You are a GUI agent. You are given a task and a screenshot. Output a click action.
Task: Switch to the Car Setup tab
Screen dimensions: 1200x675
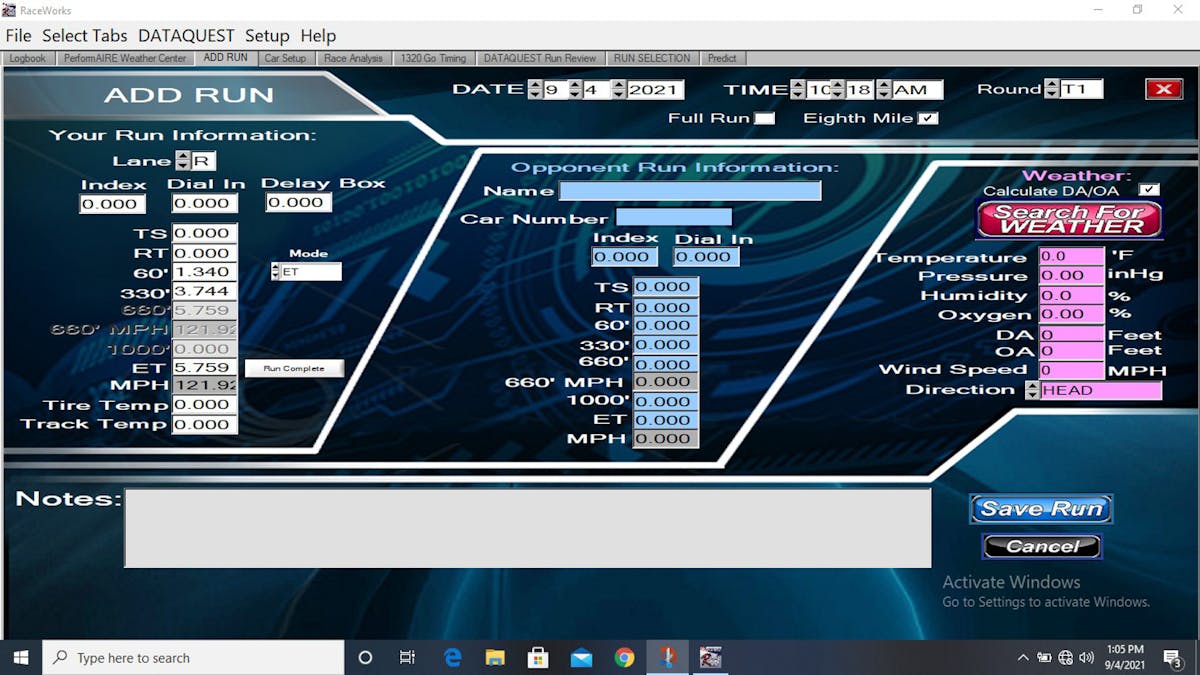pos(285,58)
